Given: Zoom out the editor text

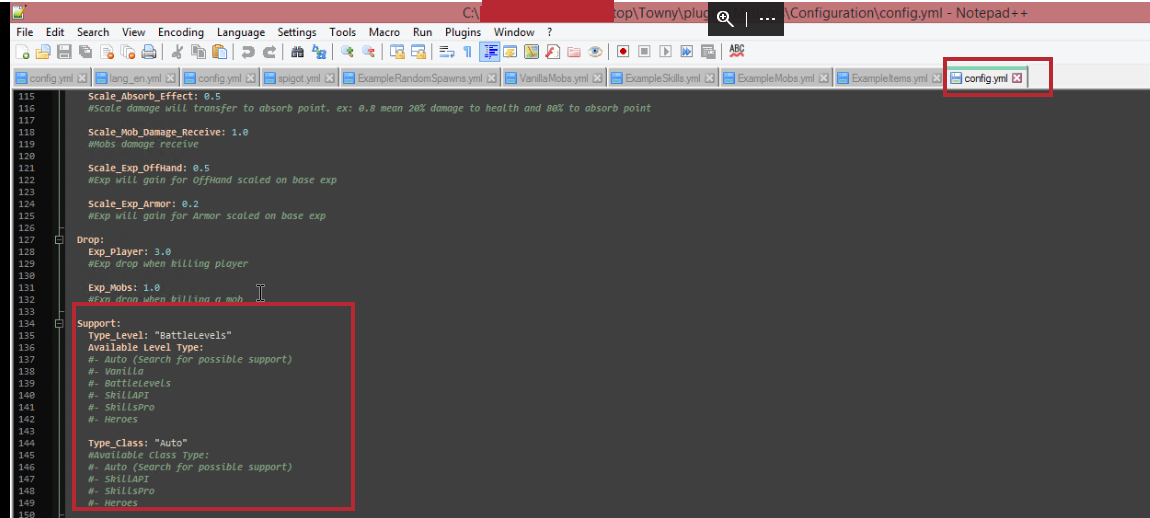Looking at the screenshot, I should 368,51.
